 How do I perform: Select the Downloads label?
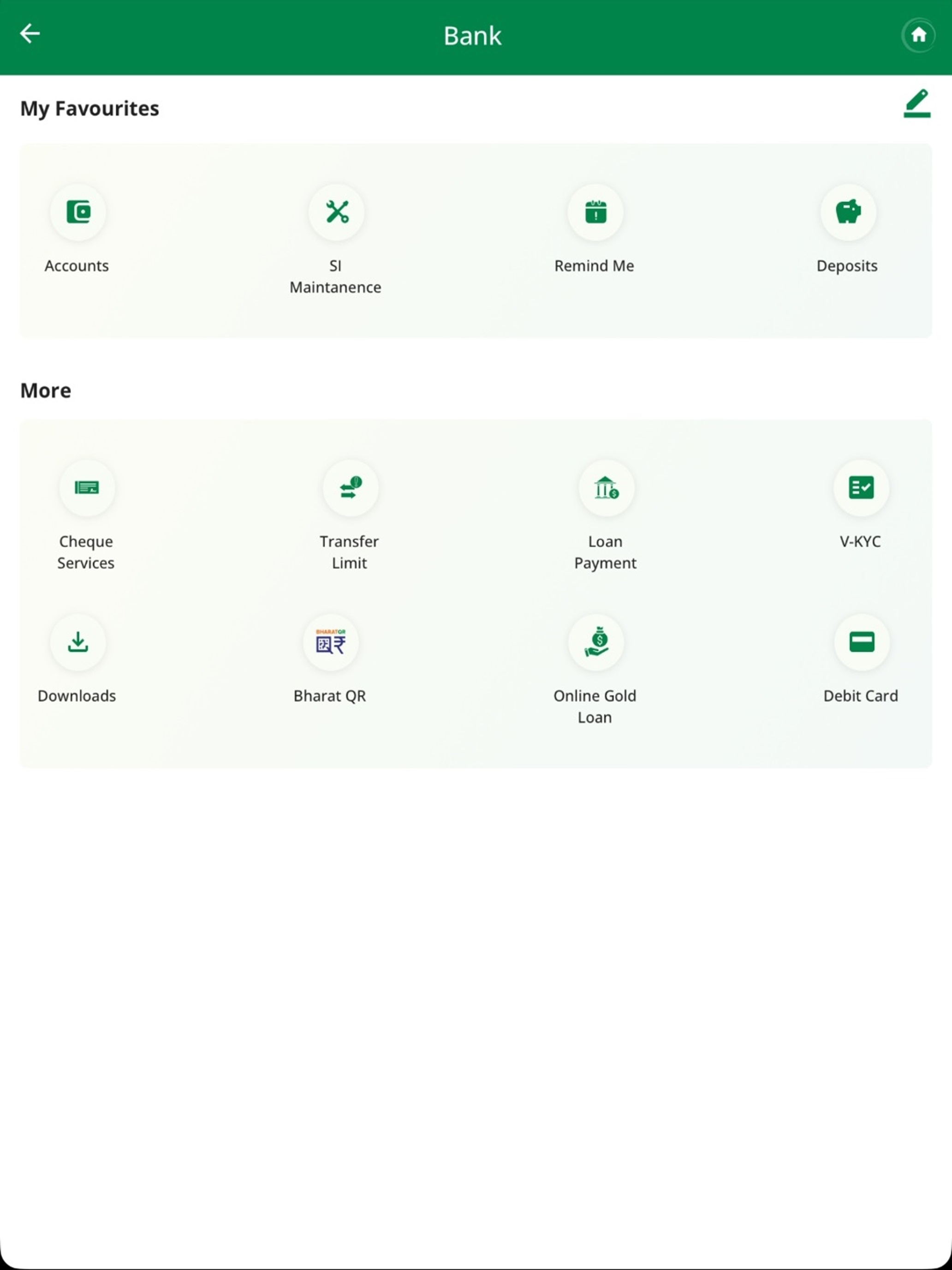click(x=77, y=696)
